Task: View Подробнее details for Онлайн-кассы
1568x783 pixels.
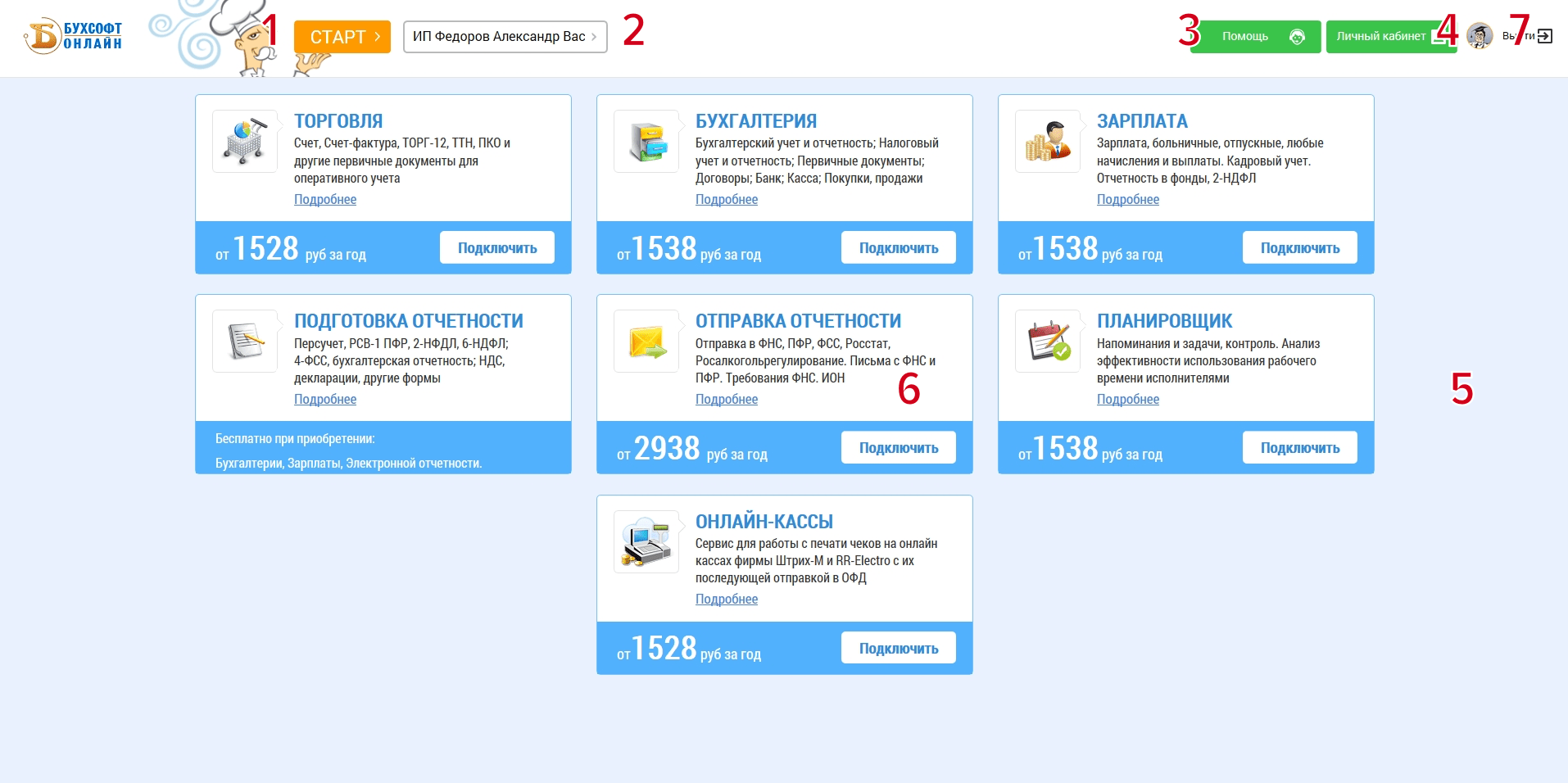Action: tap(727, 599)
